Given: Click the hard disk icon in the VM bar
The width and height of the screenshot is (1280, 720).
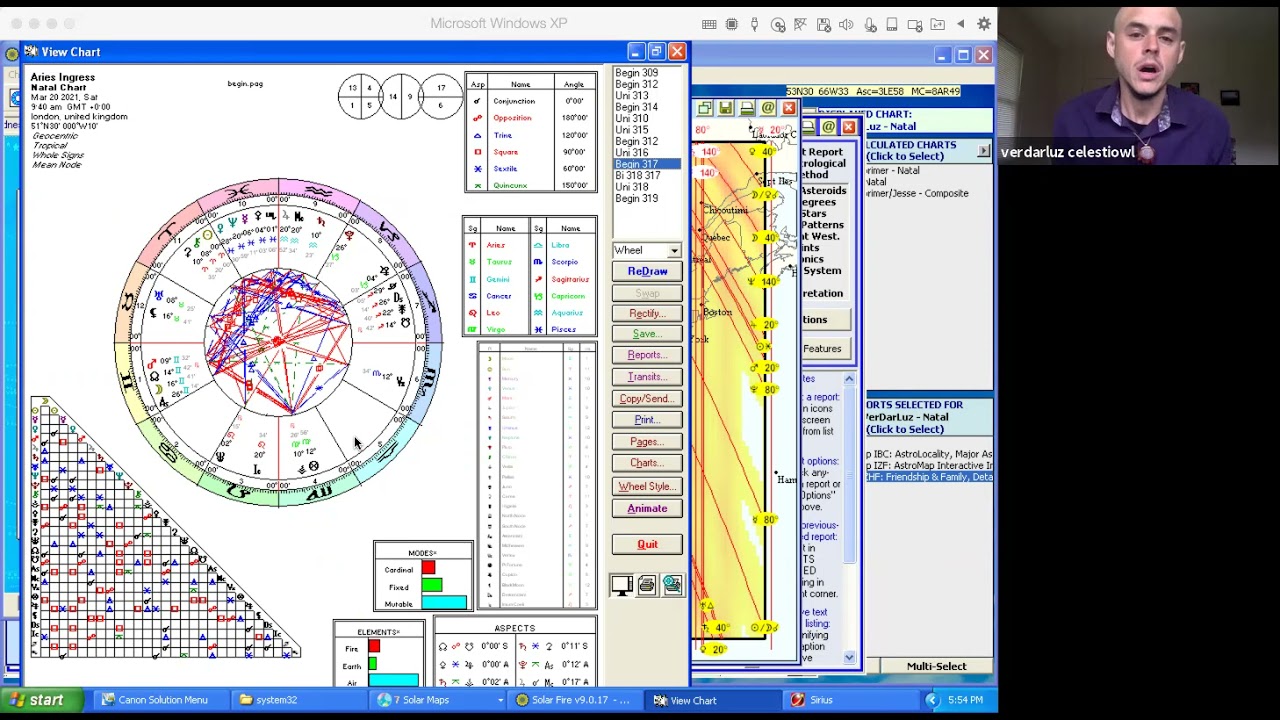Looking at the screenshot, I should [892, 24].
